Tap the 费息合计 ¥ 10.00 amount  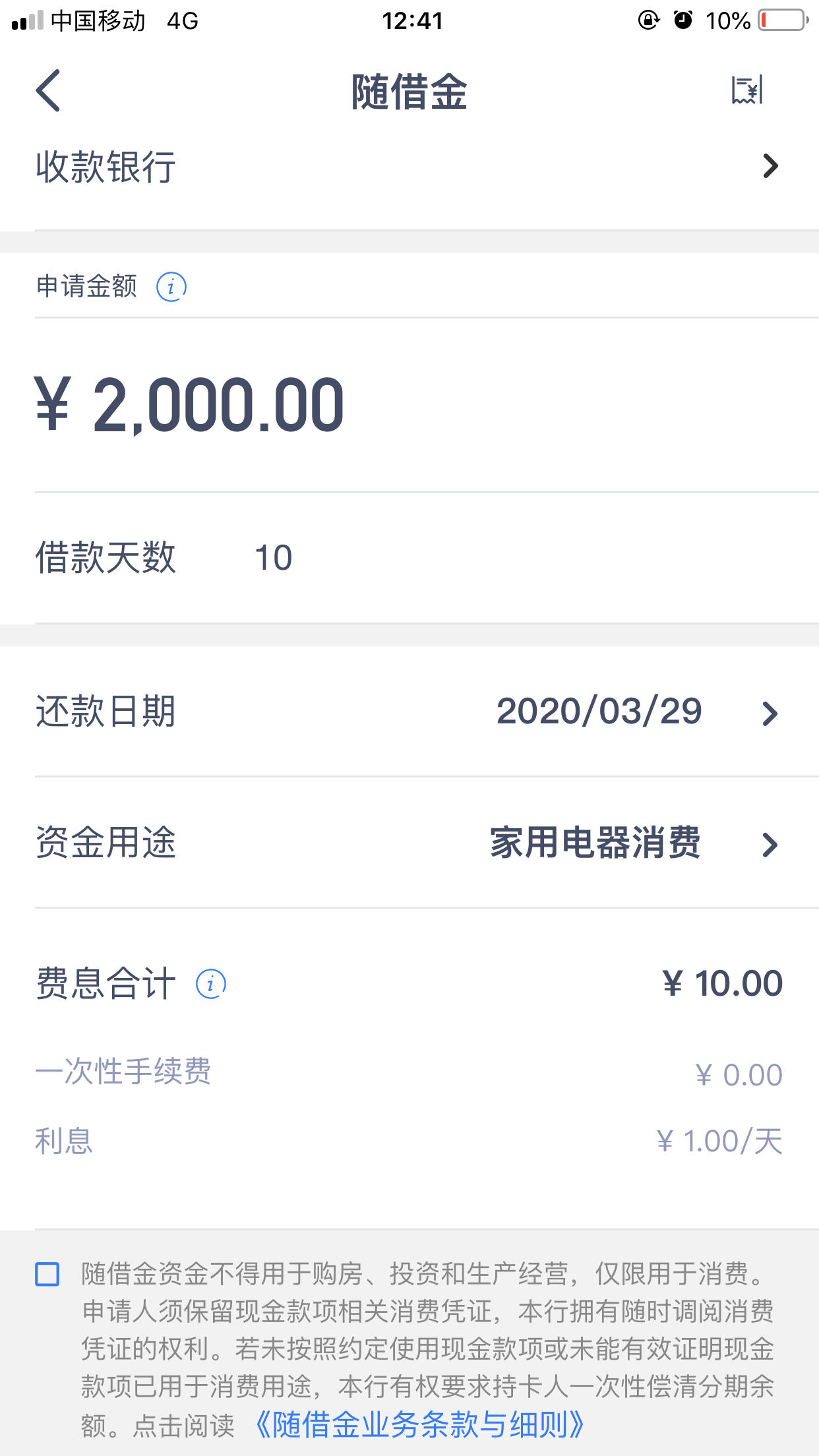[x=723, y=984]
